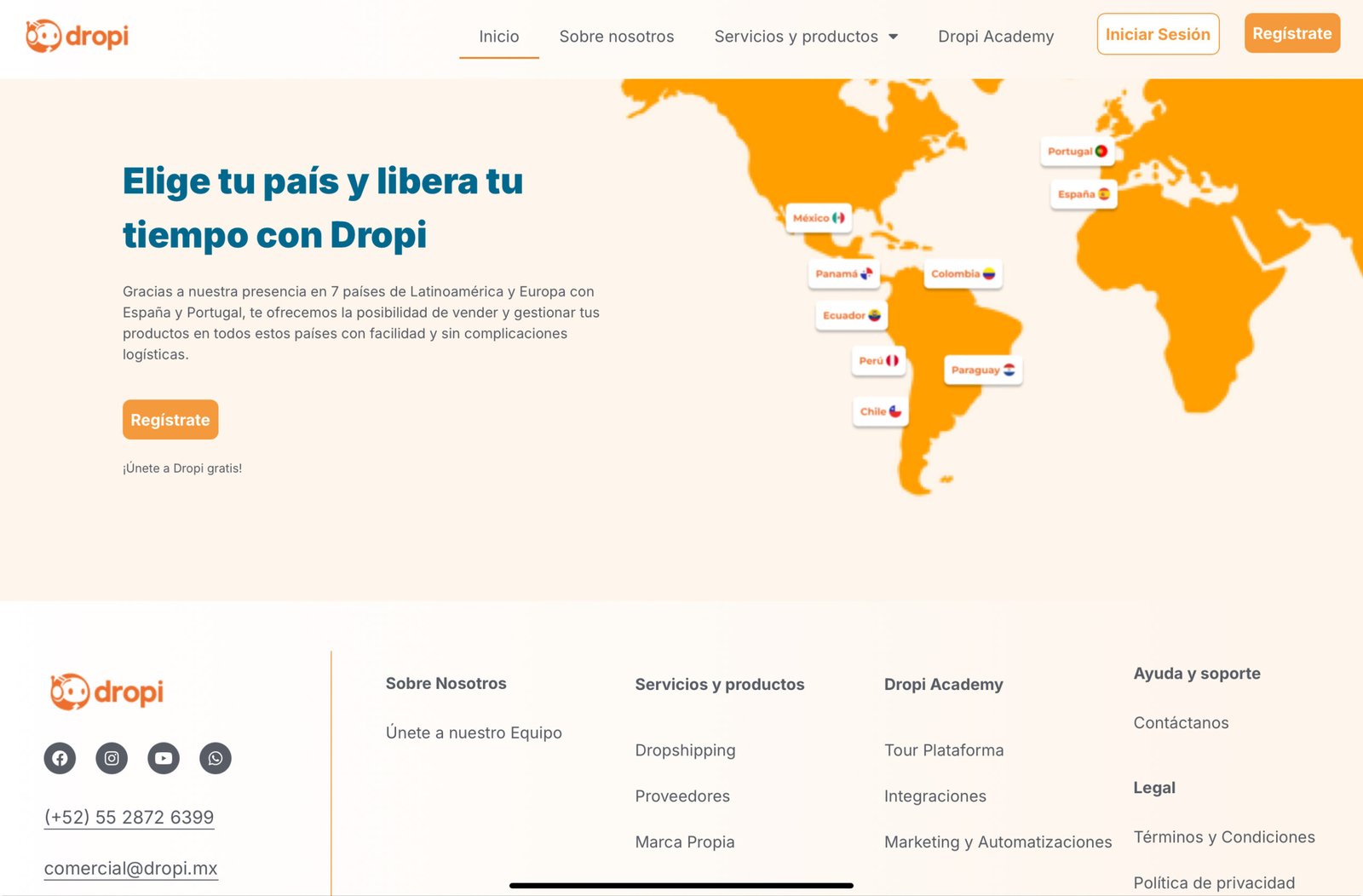Select the Portugal marker on the map
The image size is (1363, 896).
[1077, 152]
